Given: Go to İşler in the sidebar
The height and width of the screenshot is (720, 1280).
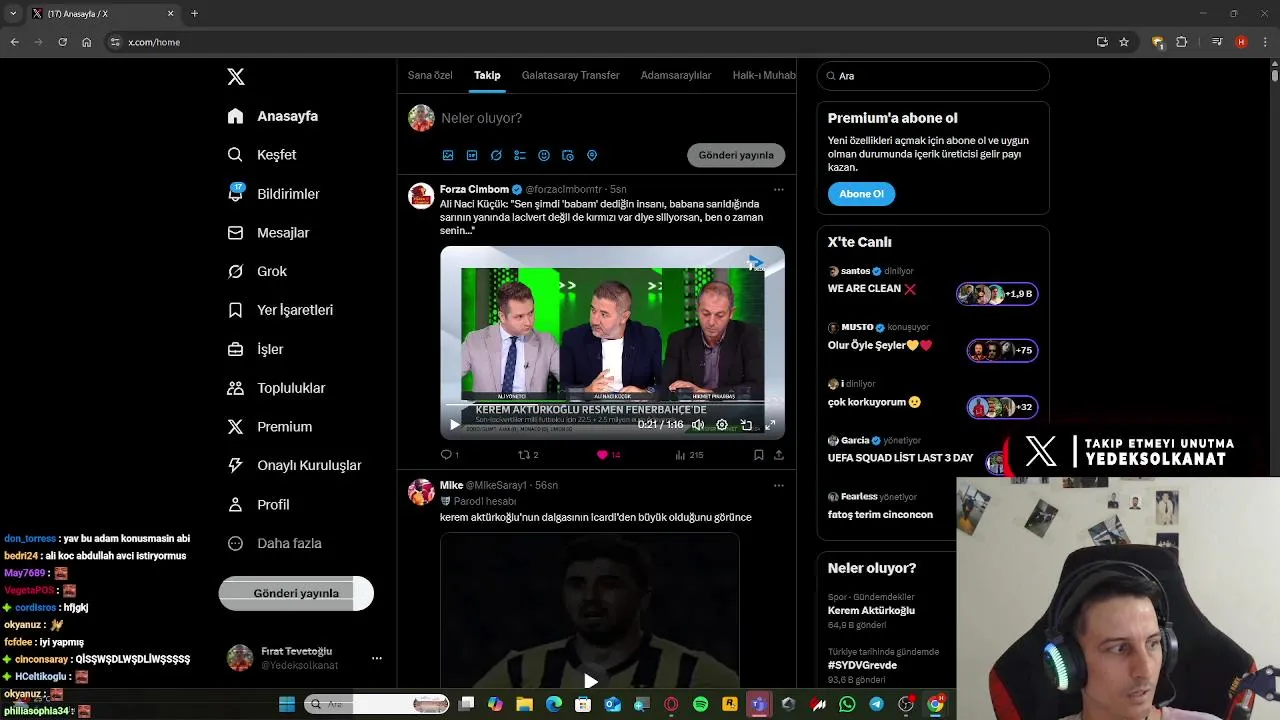Looking at the screenshot, I should pos(255,349).
